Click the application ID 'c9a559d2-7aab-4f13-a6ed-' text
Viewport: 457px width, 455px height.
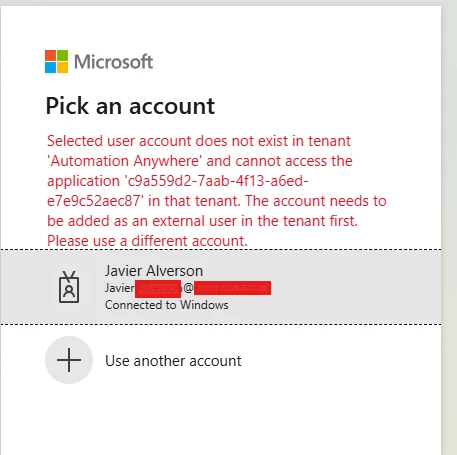click(x=216, y=181)
